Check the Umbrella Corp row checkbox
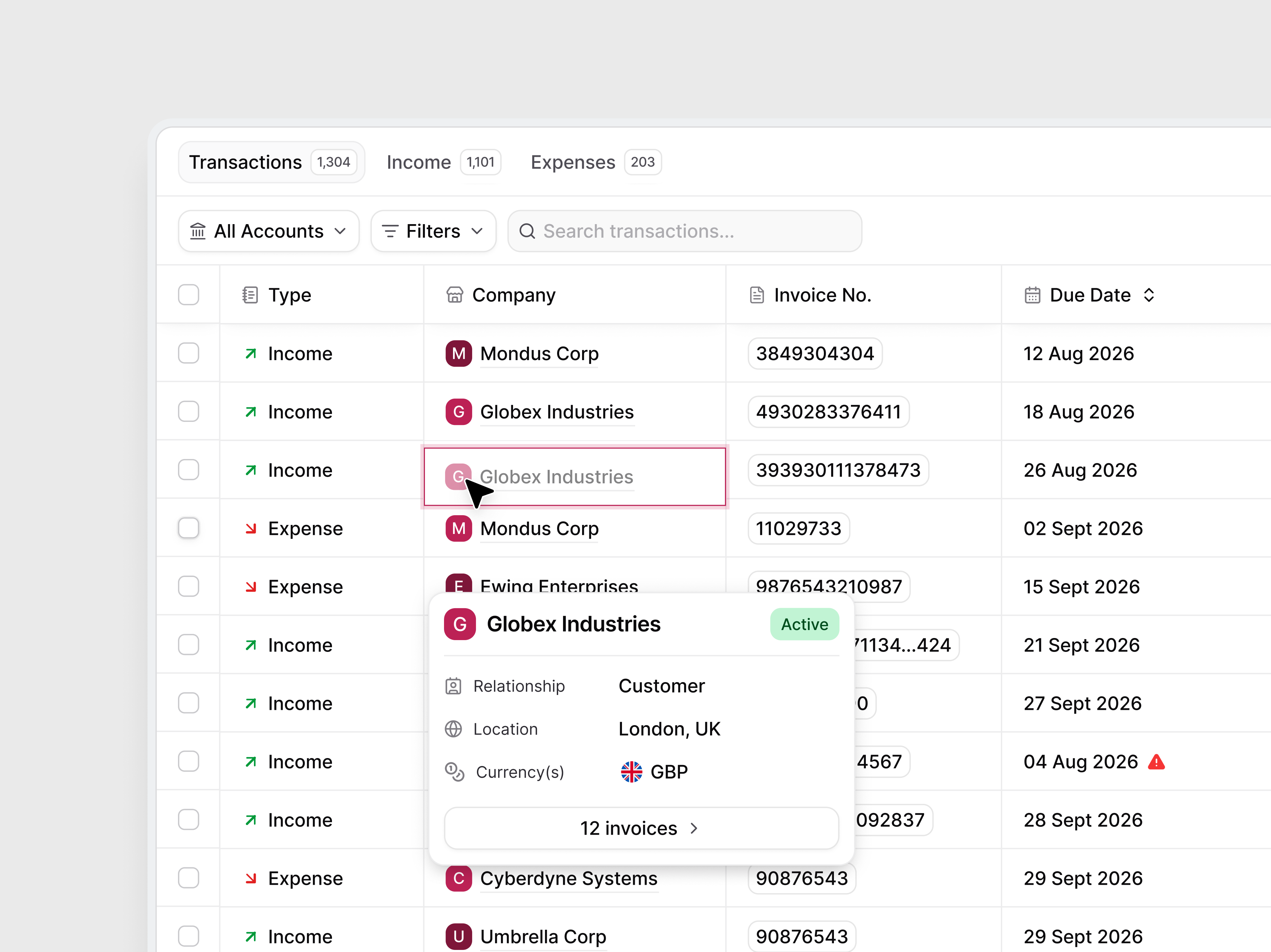The height and width of the screenshot is (952, 1271). pyautogui.click(x=188, y=936)
